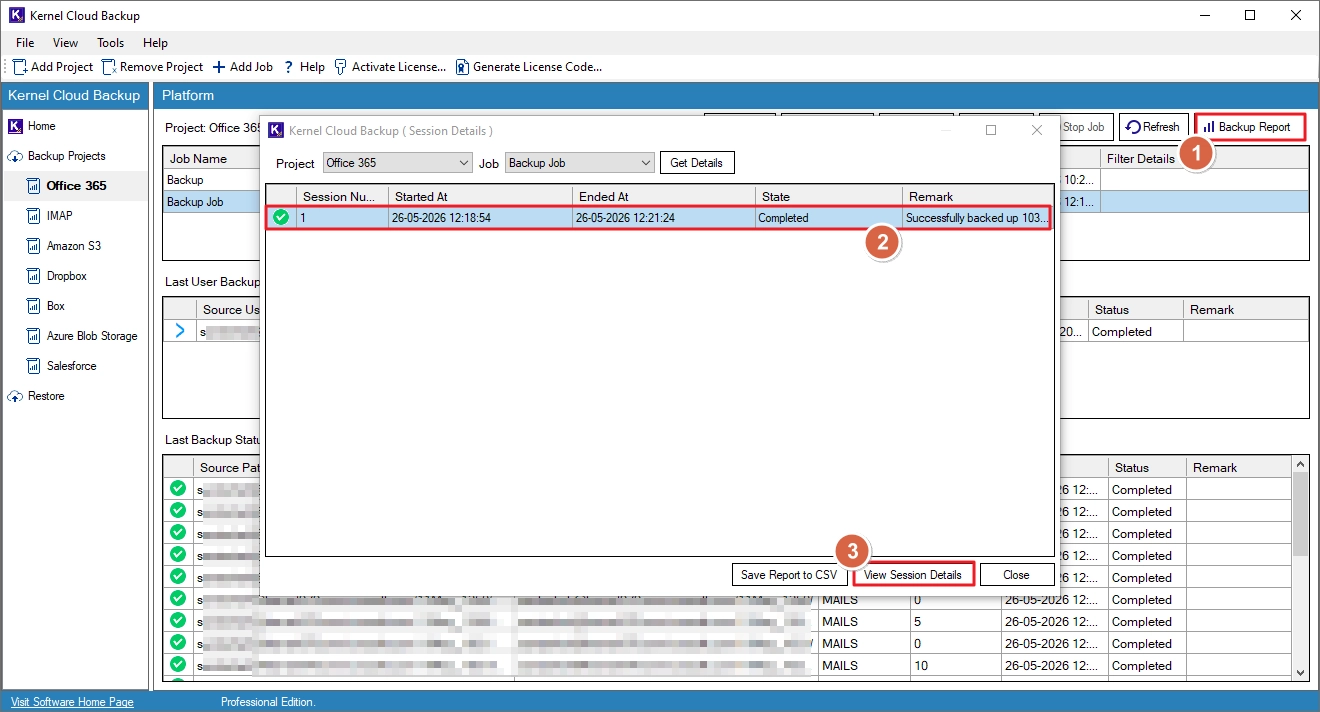Click the '26-05-2026 12:21:24' end time cell
Screen dimensions: 1320x712
pos(664,217)
